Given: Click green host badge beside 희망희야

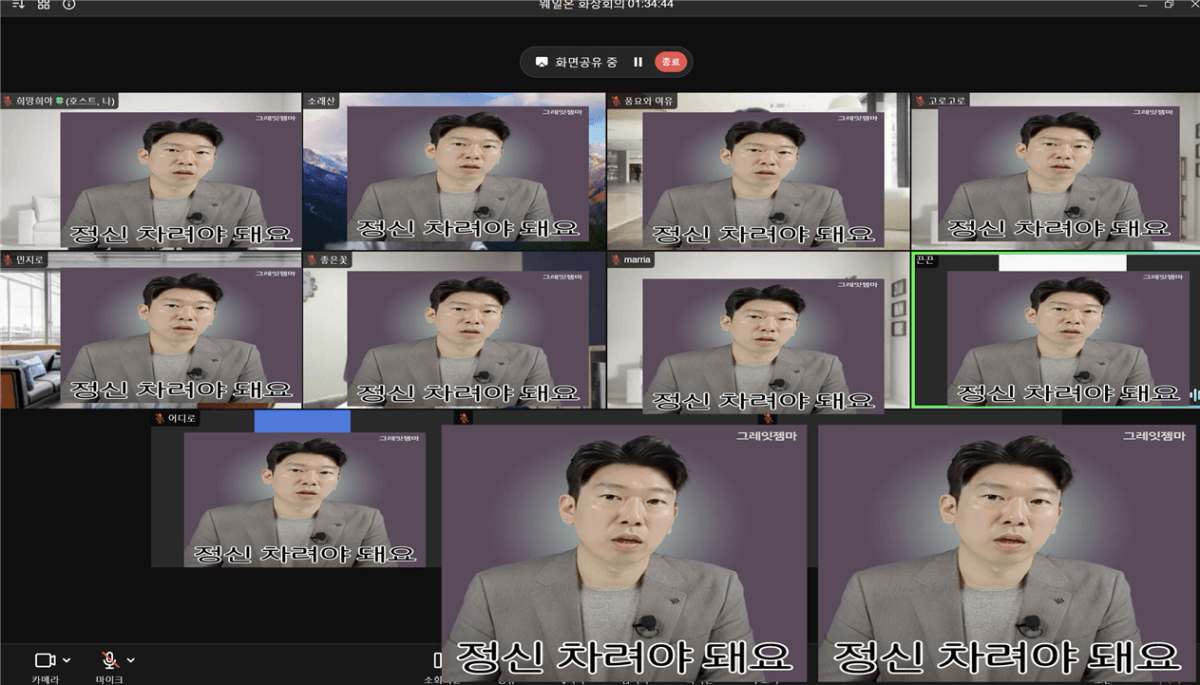Looking at the screenshot, I should pyautogui.click(x=58, y=100).
